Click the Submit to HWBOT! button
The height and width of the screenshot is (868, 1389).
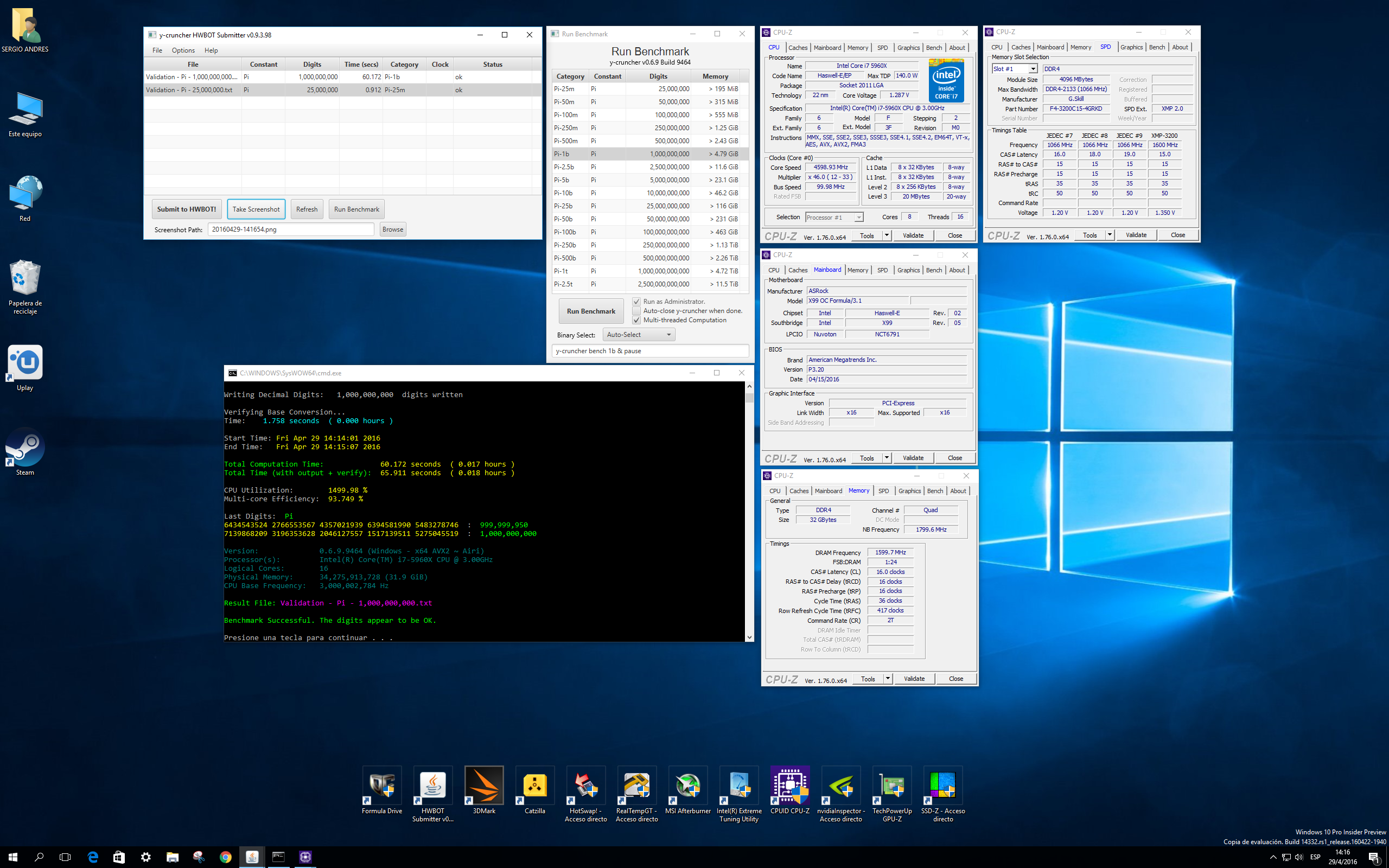pos(187,209)
